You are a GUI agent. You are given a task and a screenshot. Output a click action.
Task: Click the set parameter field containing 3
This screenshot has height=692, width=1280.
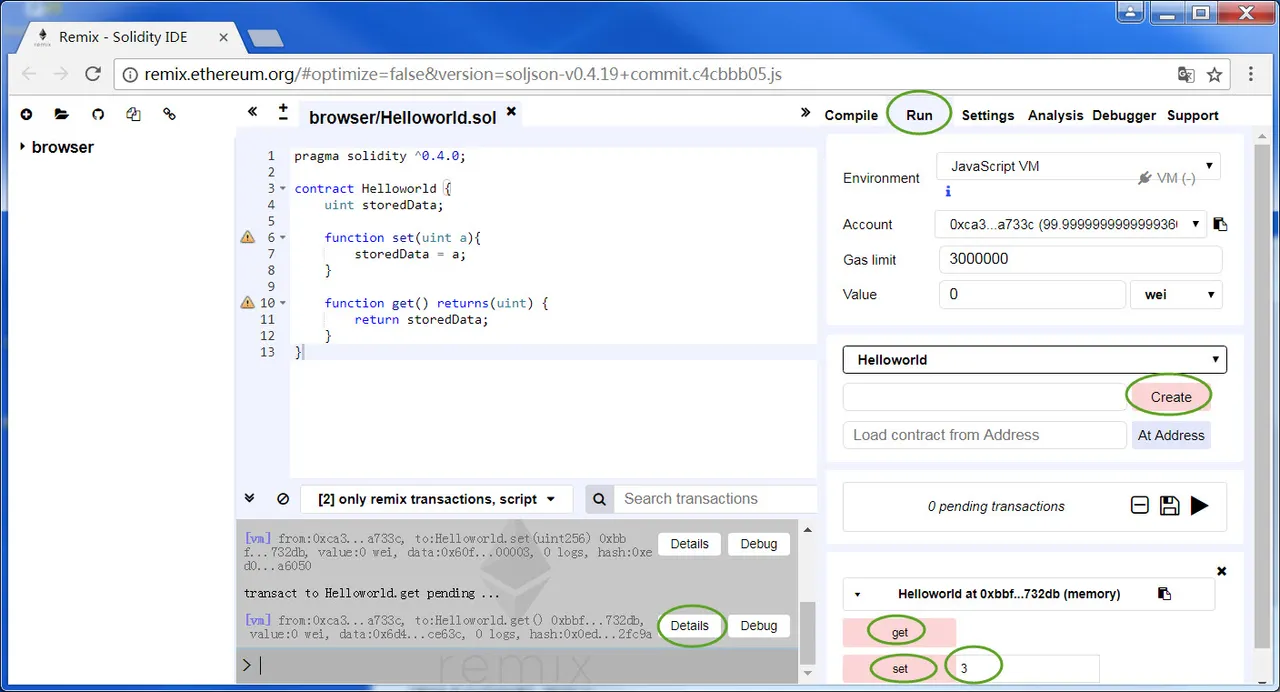click(1027, 668)
